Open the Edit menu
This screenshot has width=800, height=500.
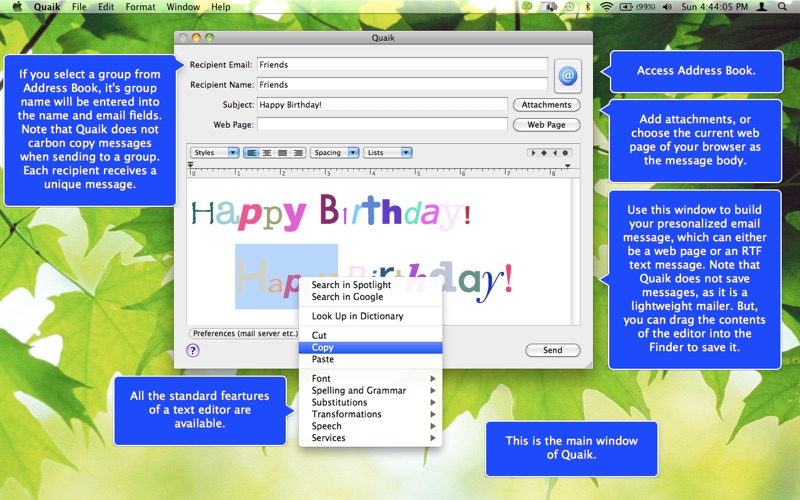[x=106, y=7]
